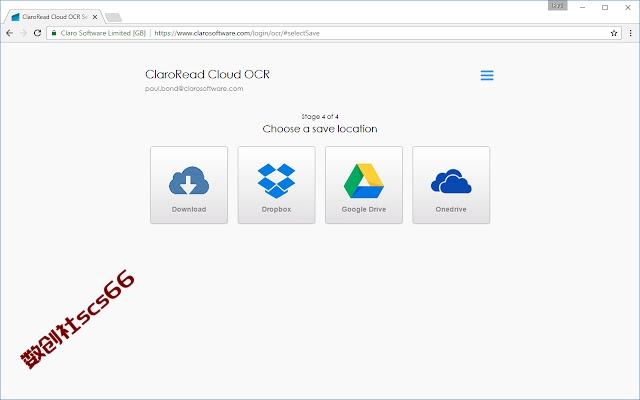
Task: Open a new browser tab
Action: [x=113, y=17]
